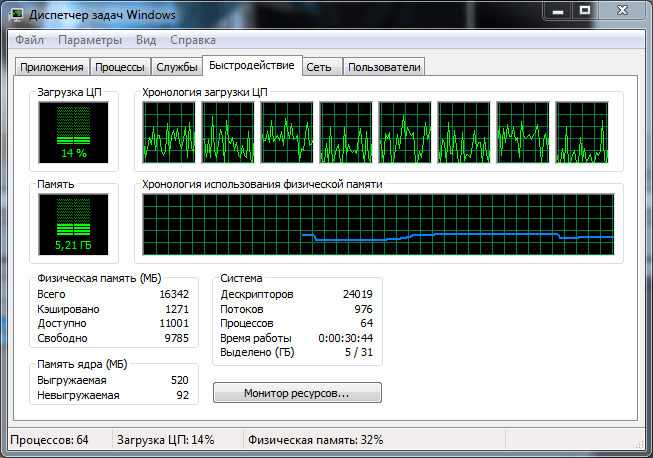Switch to the Процессы tab

pos(120,67)
